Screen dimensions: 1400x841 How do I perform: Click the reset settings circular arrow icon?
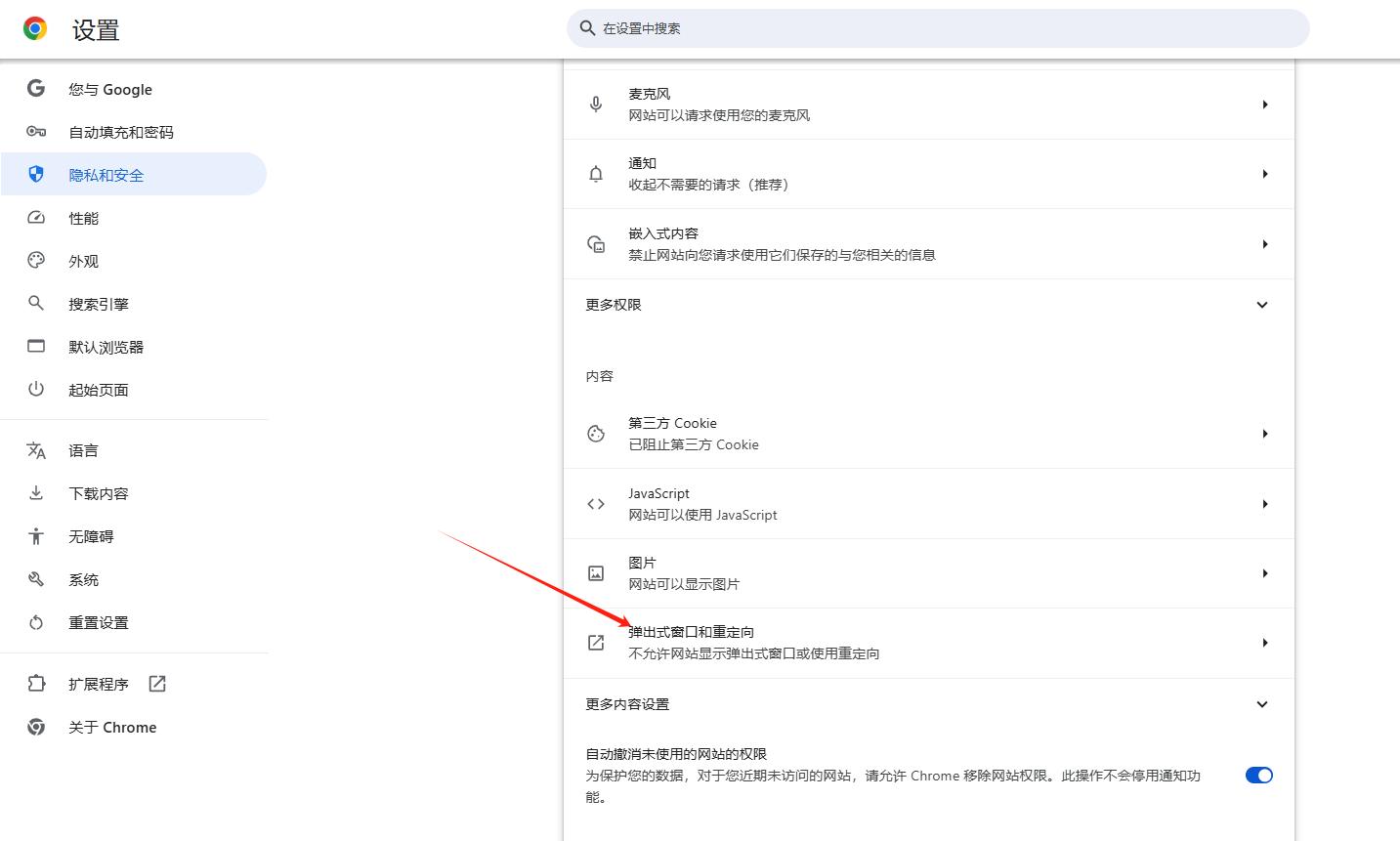click(36, 622)
